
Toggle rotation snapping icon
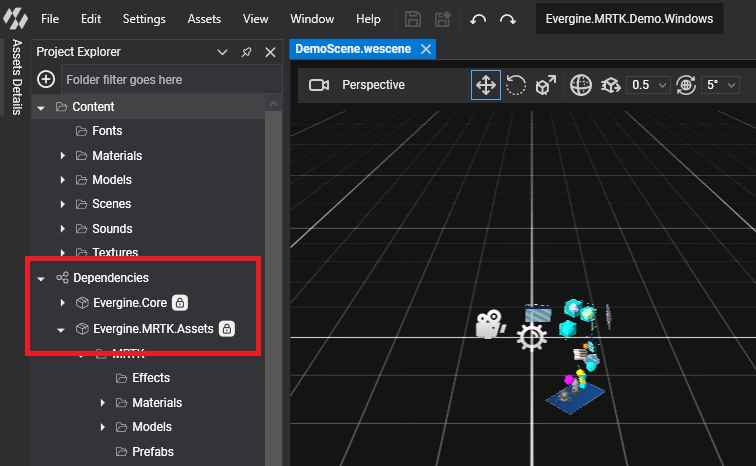click(x=686, y=85)
